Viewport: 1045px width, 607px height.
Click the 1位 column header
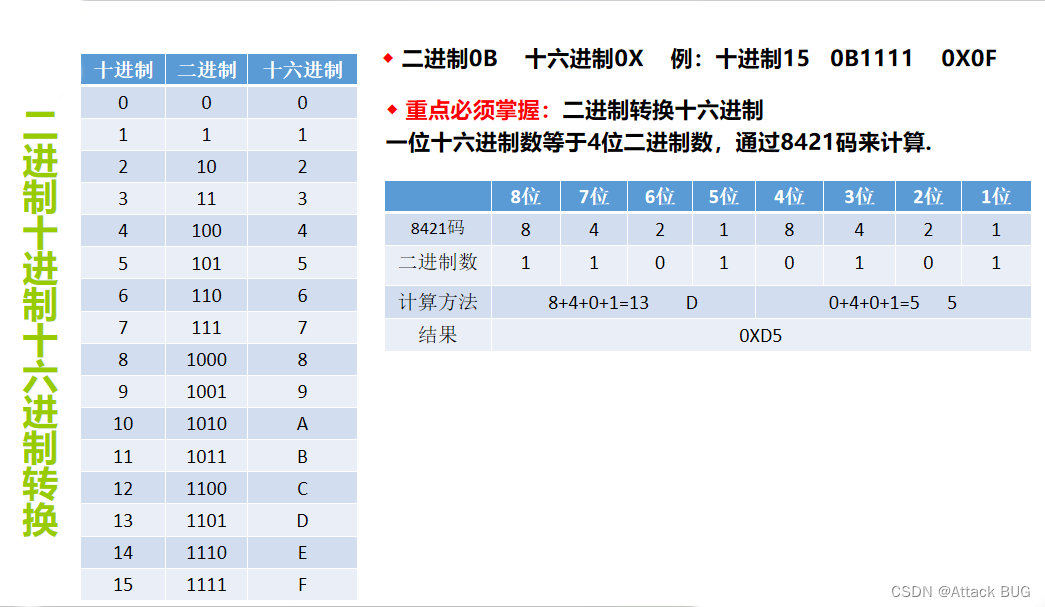pyautogui.click(x=996, y=197)
